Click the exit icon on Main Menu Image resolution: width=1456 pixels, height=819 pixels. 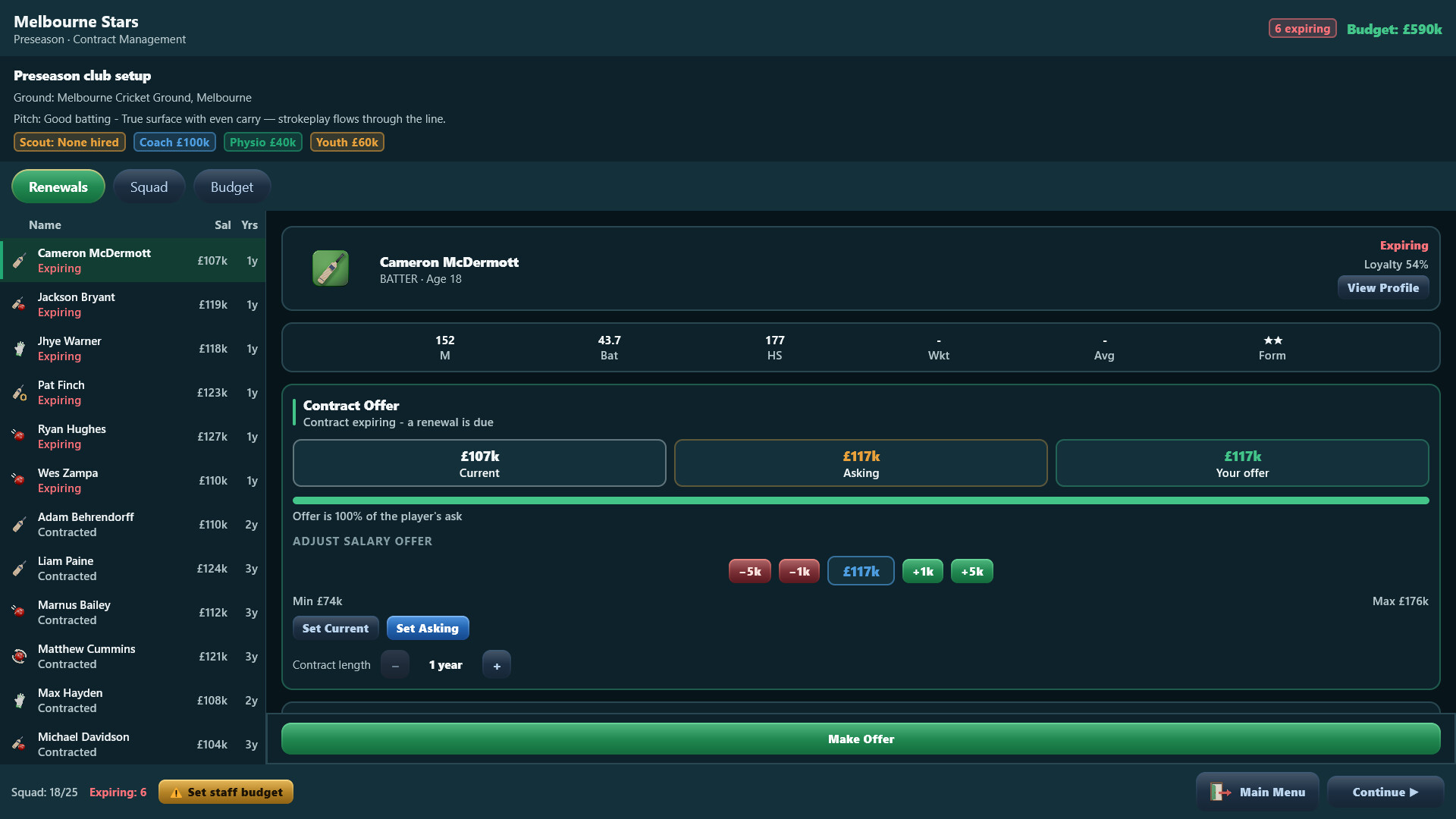coord(1220,792)
